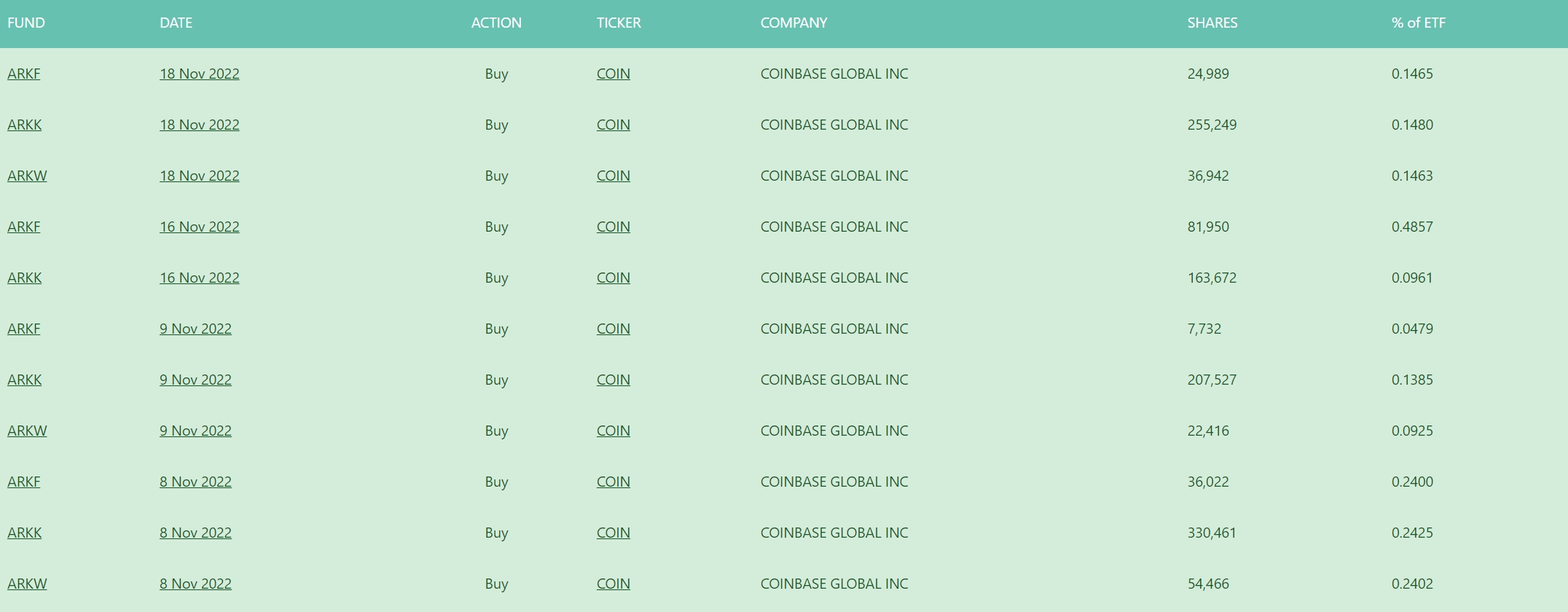Image resolution: width=1568 pixels, height=612 pixels.
Task: Click the 16 Nov 2022 date in the ARKK row
Action: click(x=199, y=278)
